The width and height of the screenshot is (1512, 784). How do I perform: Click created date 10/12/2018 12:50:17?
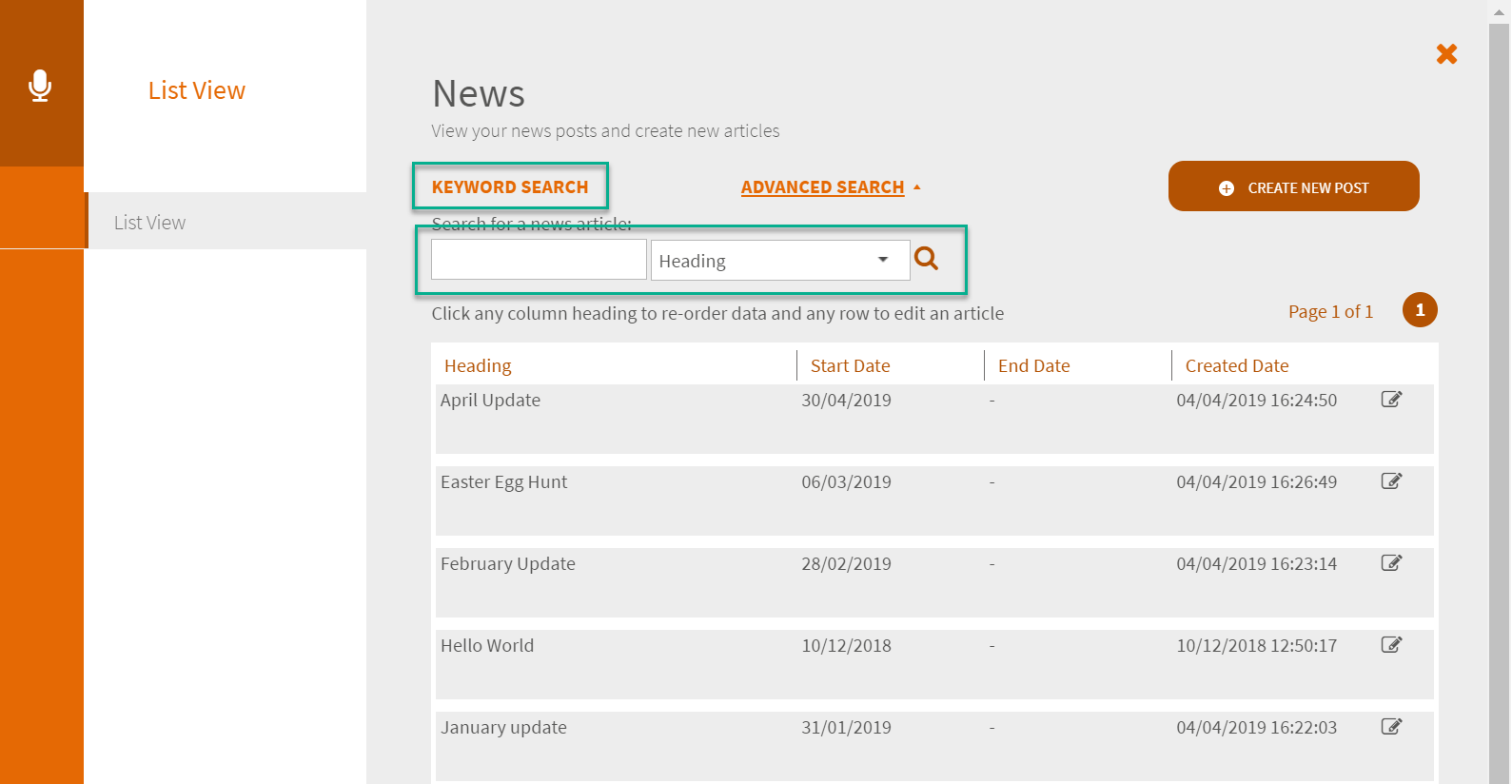coord(1256,645)
